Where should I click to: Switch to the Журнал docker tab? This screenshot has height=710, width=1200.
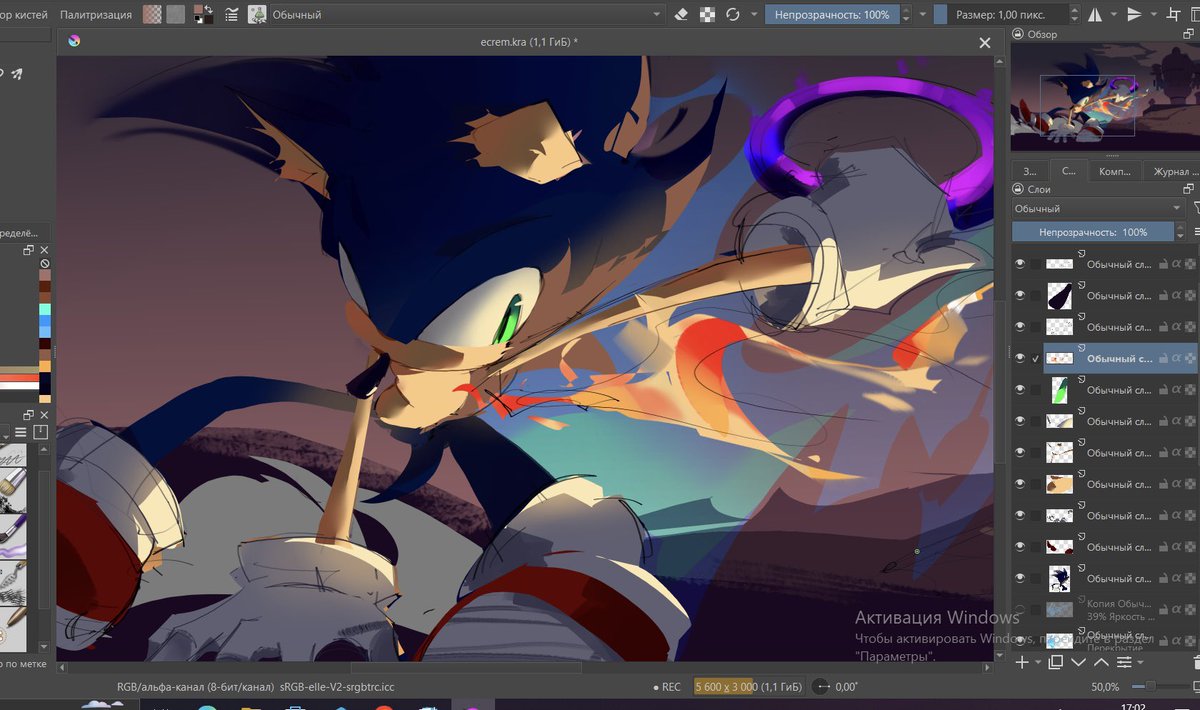pyautogui.click(x=1172, y=171)
